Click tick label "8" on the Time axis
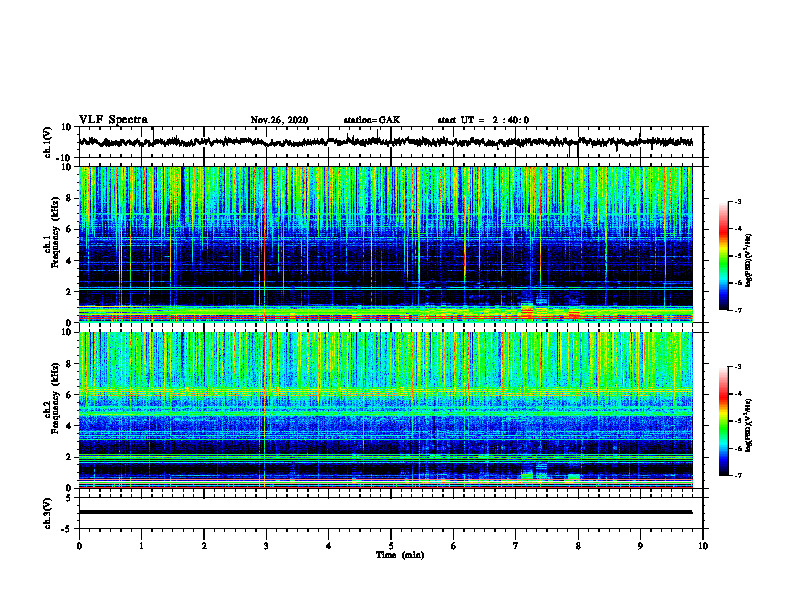 (578, 546)
